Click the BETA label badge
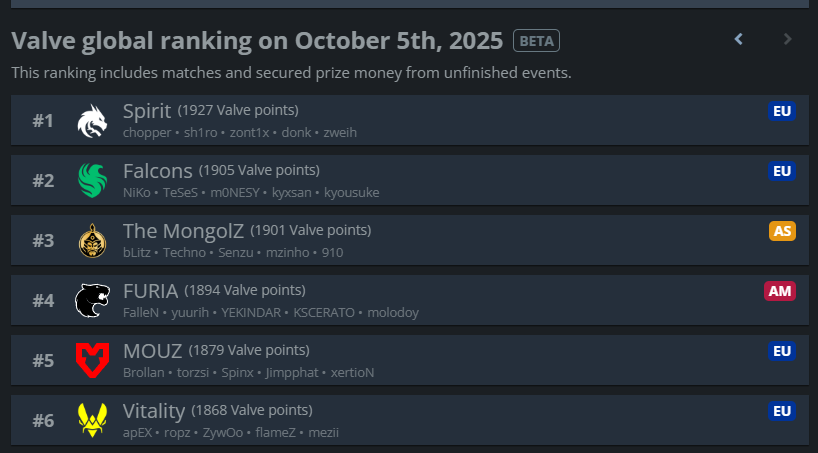The height and width of the screenshot is (453, 818). coord(536,41)
